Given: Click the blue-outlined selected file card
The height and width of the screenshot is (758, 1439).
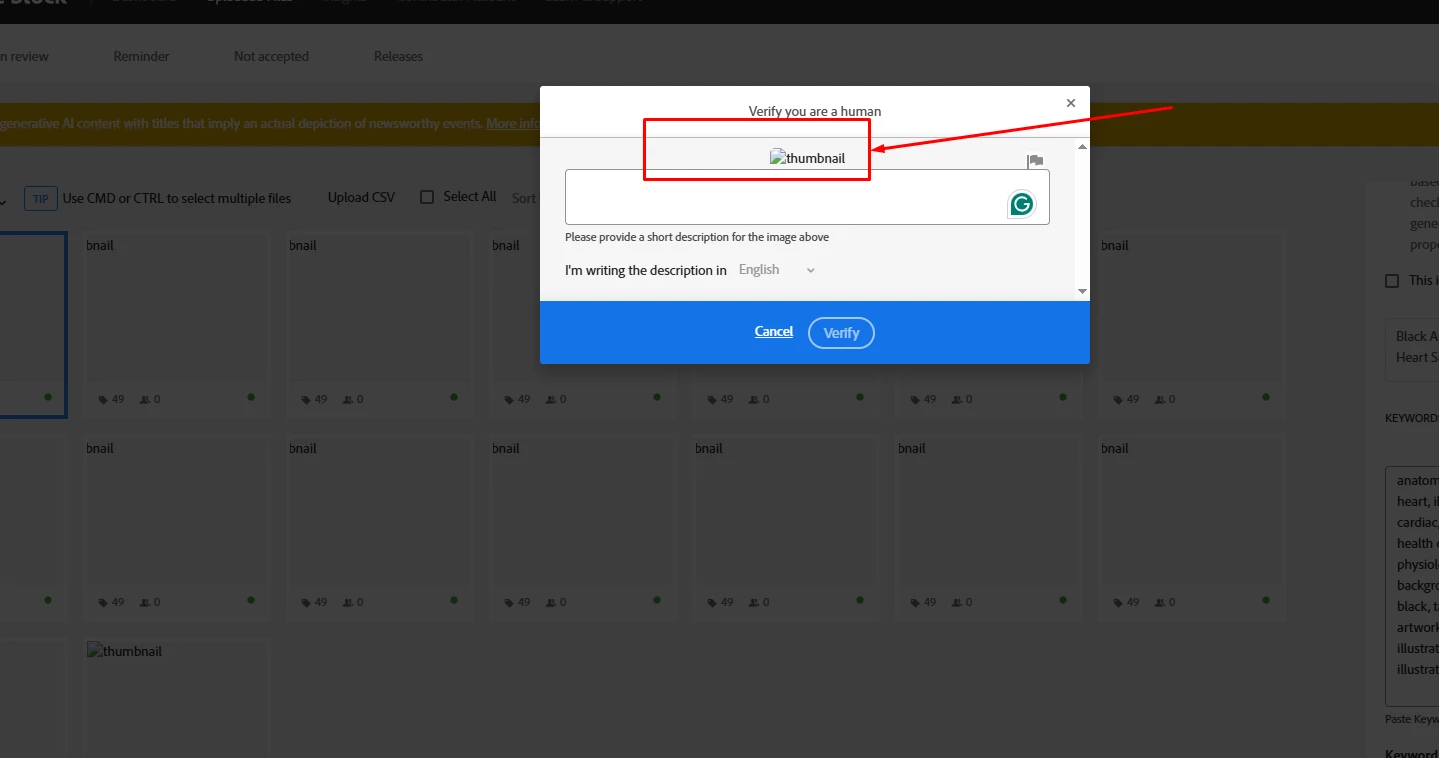Looking at the screenshot, I should 33,325.
